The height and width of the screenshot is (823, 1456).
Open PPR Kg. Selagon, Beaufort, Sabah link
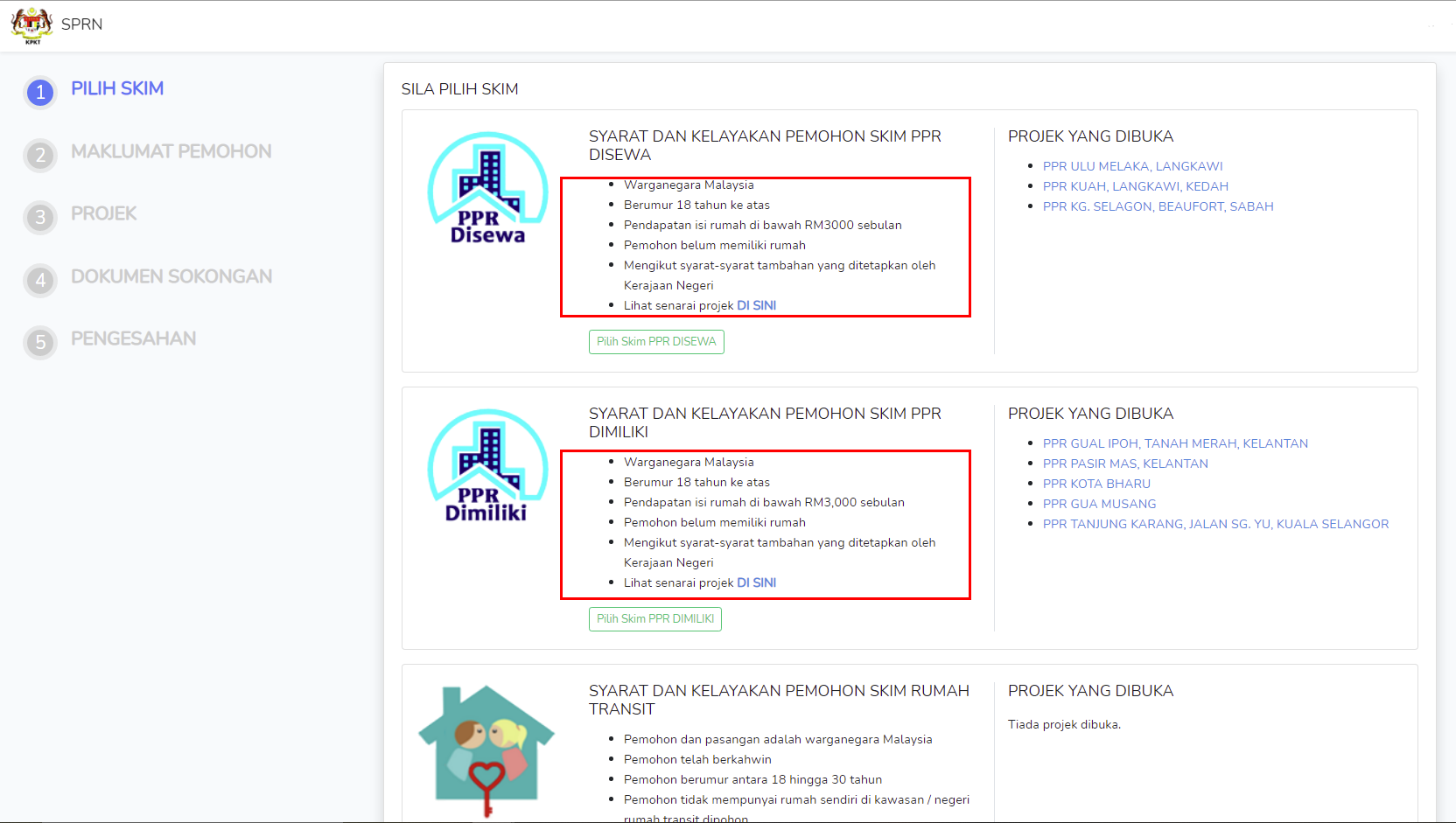[1158, 206]
